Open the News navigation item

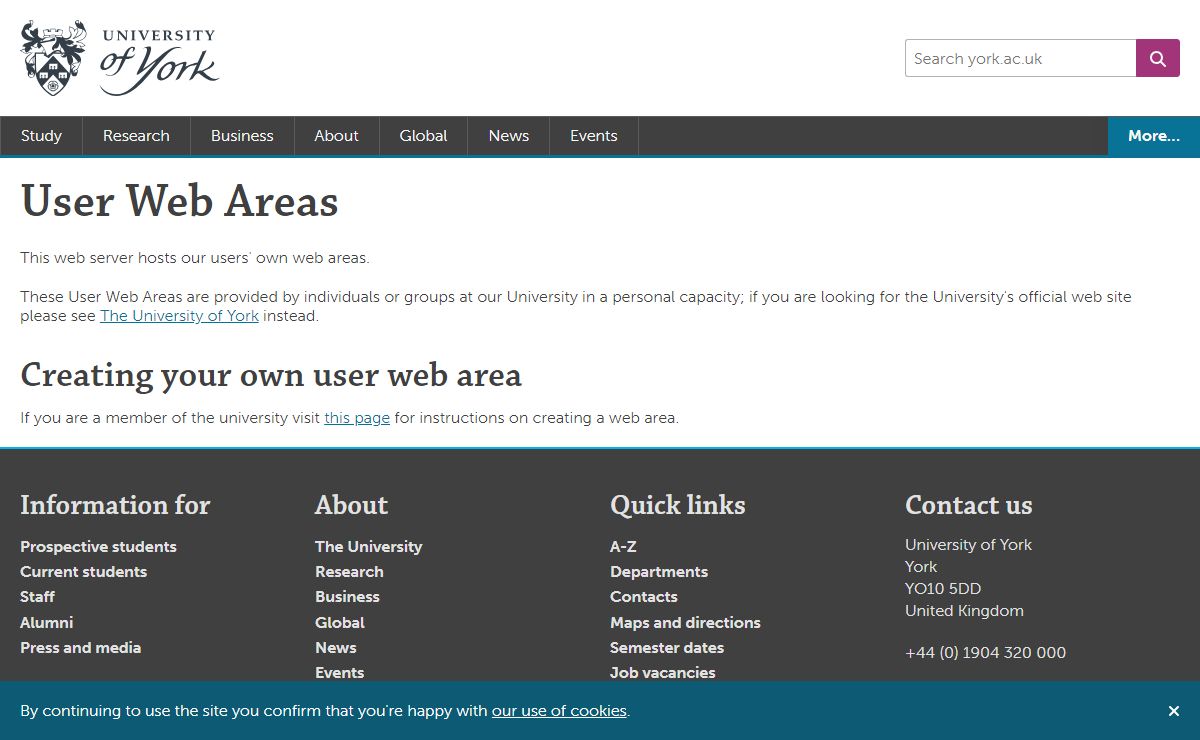click(508, 136)
